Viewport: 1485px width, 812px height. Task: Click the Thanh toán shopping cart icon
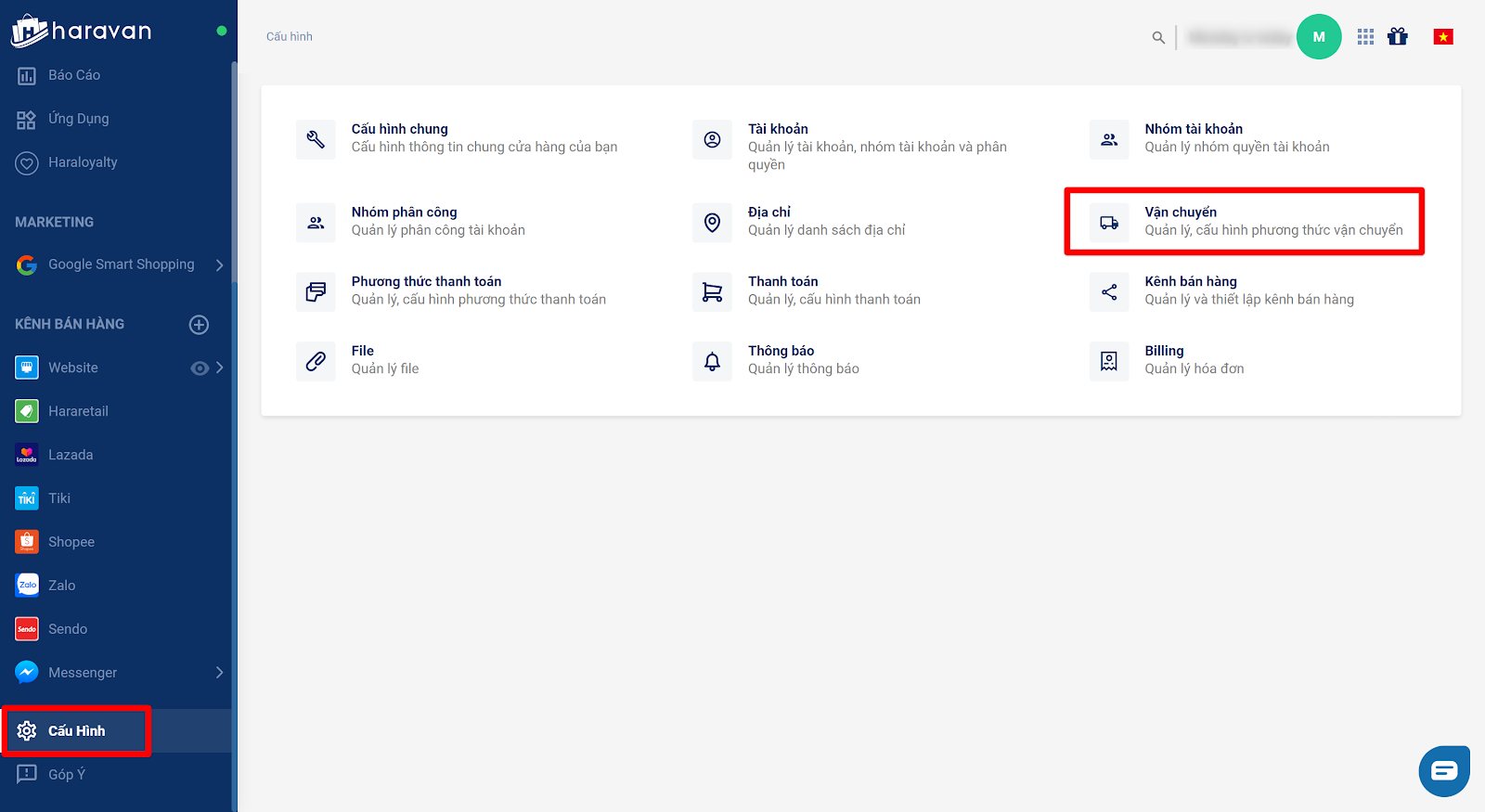[712, 292]
